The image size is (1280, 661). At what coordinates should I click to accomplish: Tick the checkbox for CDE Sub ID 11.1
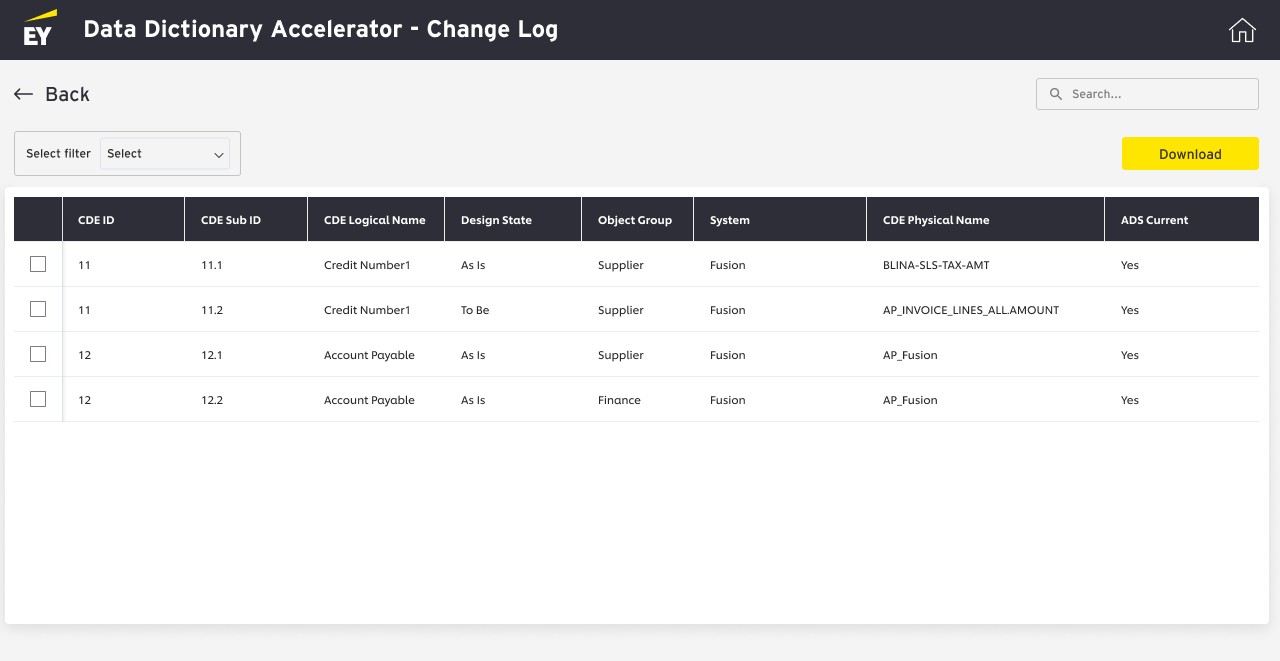click(x=38, y=265)
